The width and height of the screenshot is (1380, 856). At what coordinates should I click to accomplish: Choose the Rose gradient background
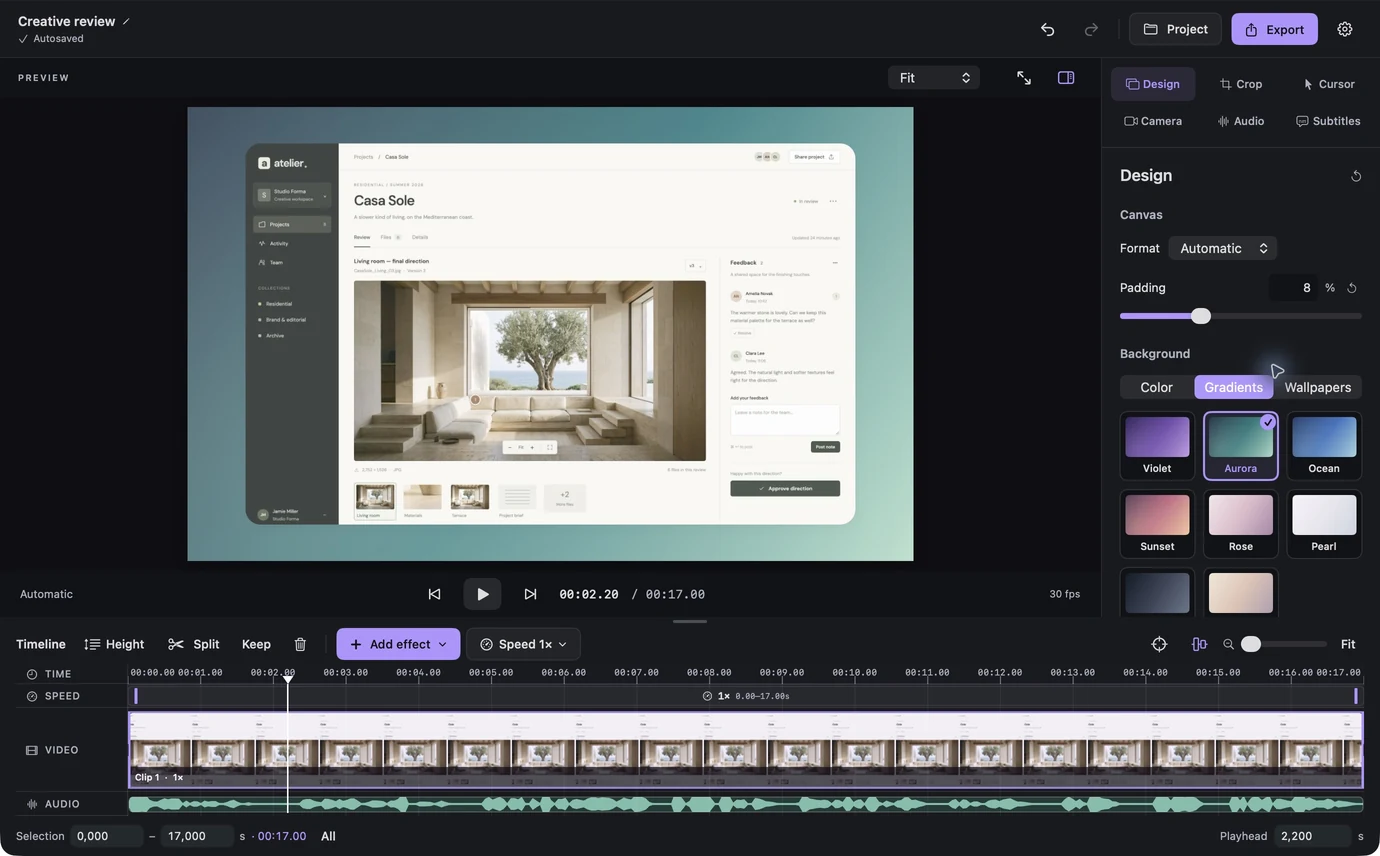point(1241,524)
